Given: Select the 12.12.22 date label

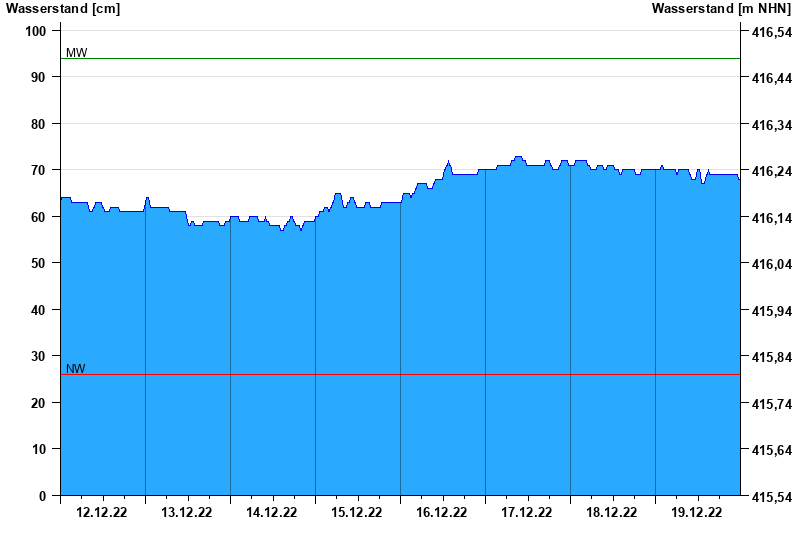Looking at the screenshot, I should tap(102, 512).
